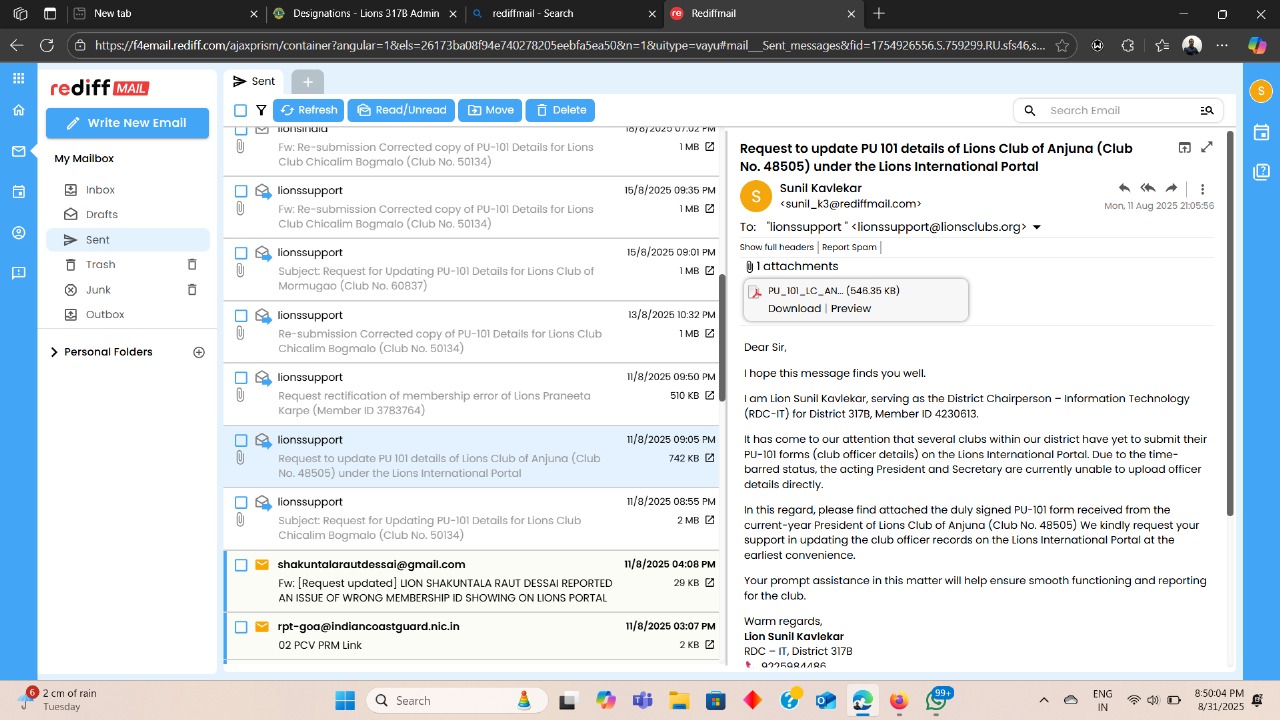Click the reply arrow icon in email header

1124,188
